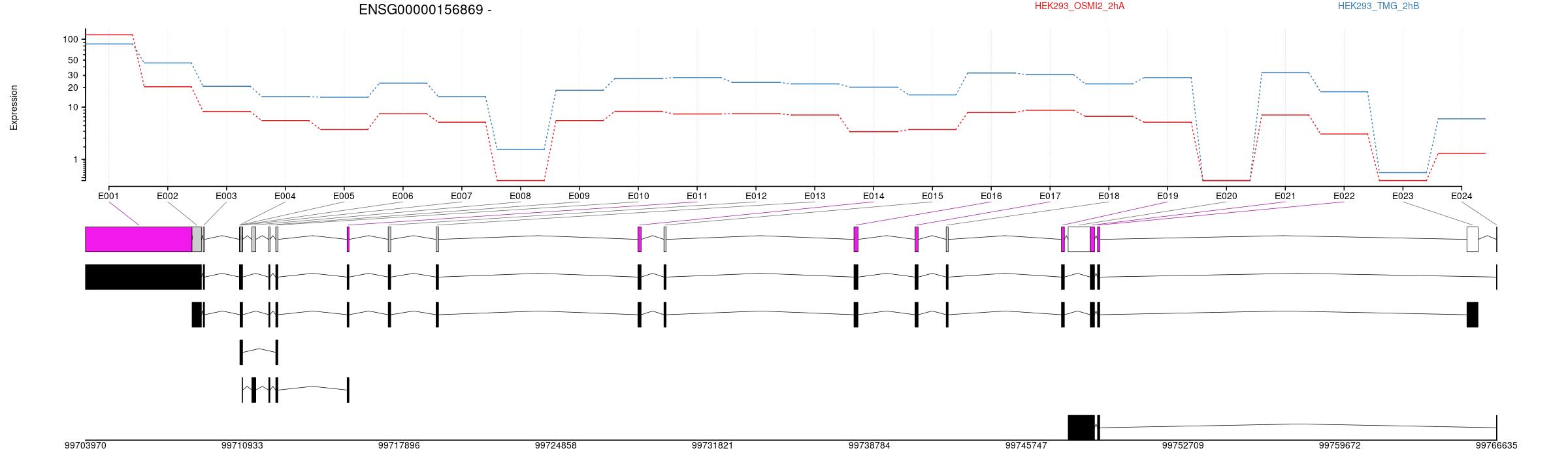
Task: Click exon label E021
Action: (1285, 196)
